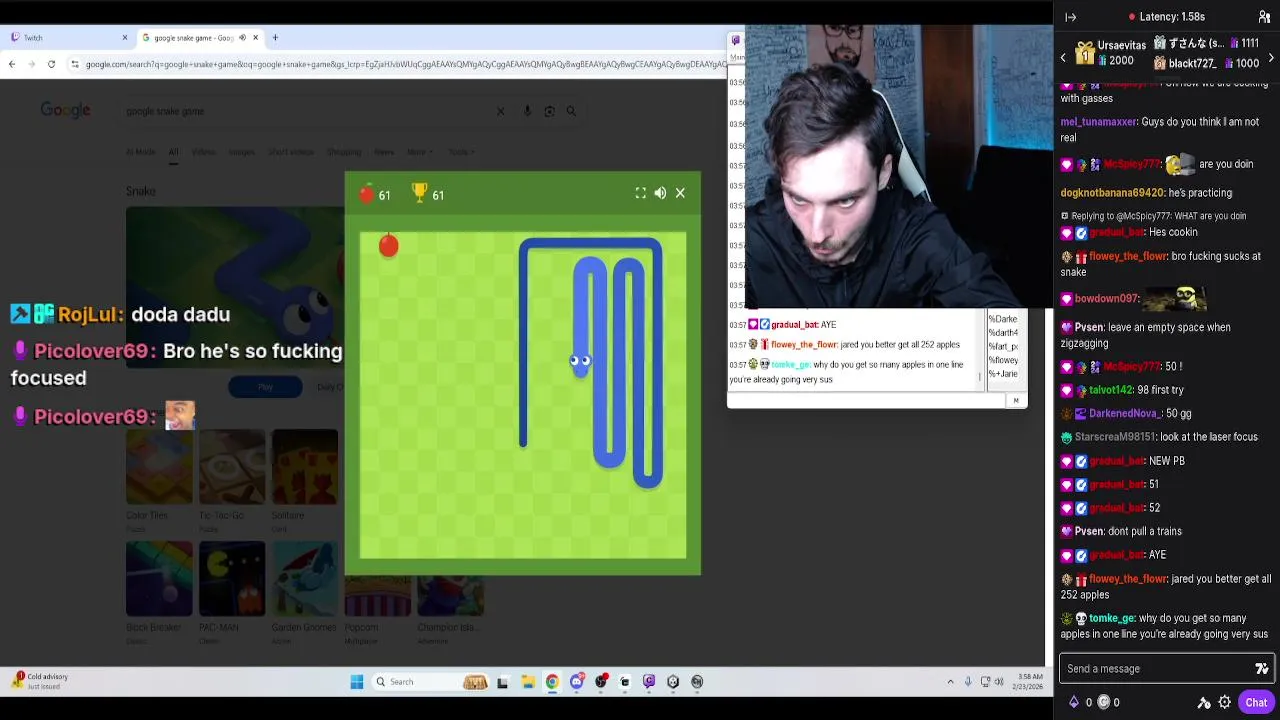
Task: Click the taskbar Search box
Action: 430,682
